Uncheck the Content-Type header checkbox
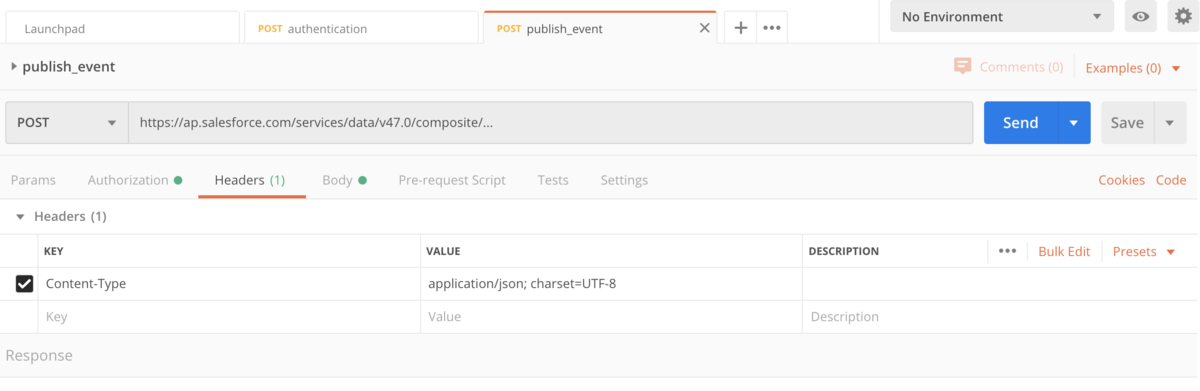The height and width of the screenshot is (391, 1200). [x=25, y=284]
